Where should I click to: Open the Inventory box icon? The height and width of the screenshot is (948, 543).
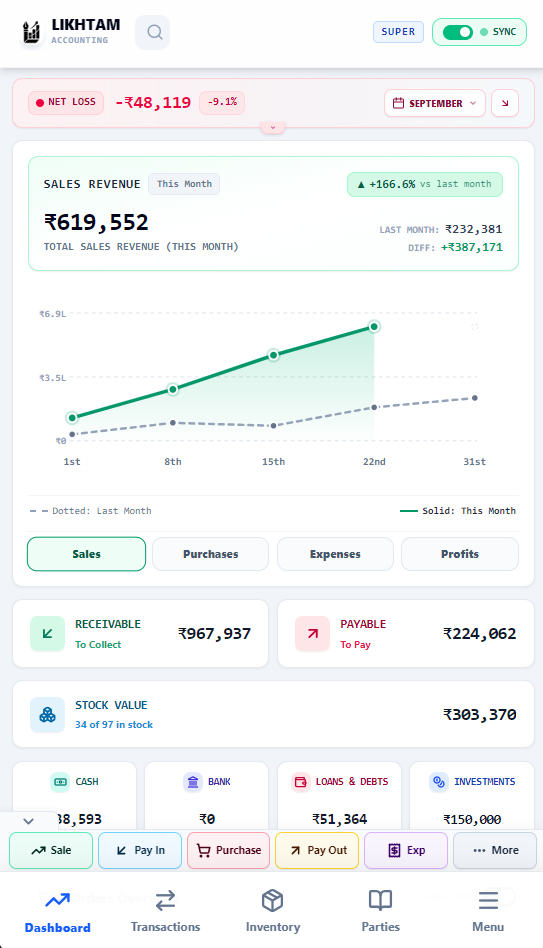coord(273,900)
